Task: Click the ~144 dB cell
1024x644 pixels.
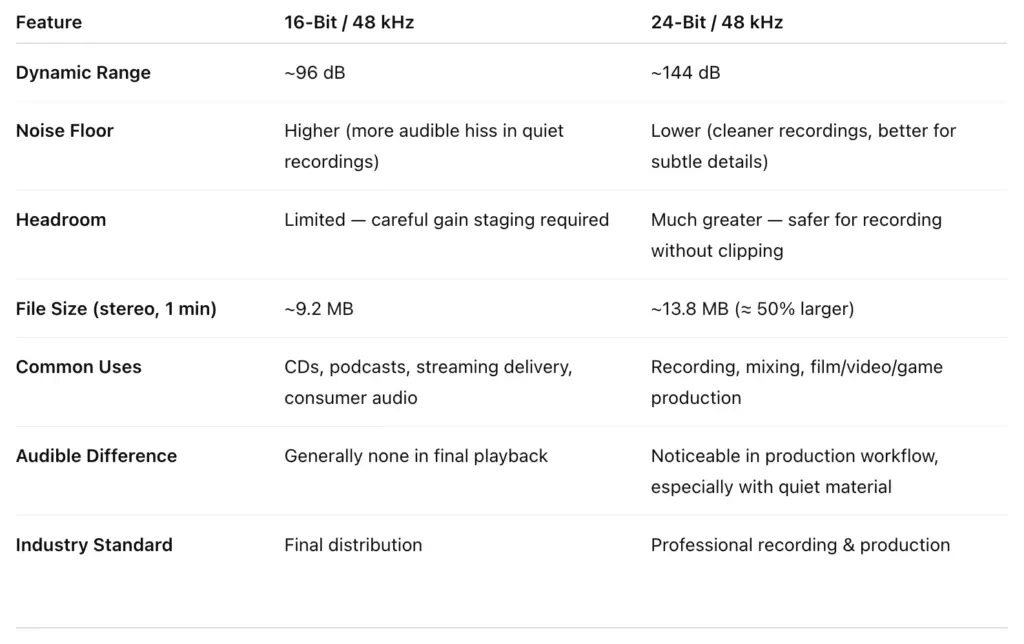Action: click(x=685, y=73)
